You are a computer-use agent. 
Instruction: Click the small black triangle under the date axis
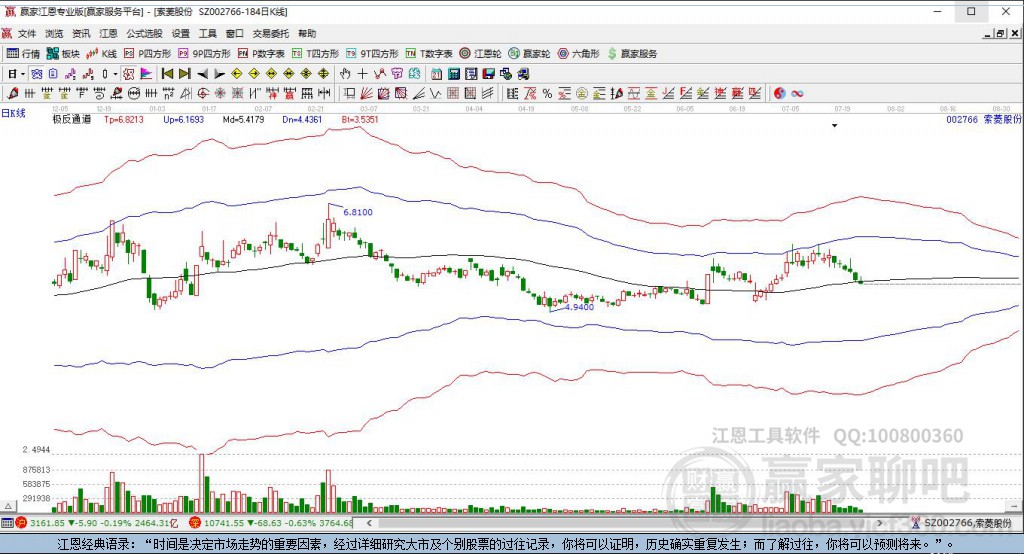tap(834, 125)
